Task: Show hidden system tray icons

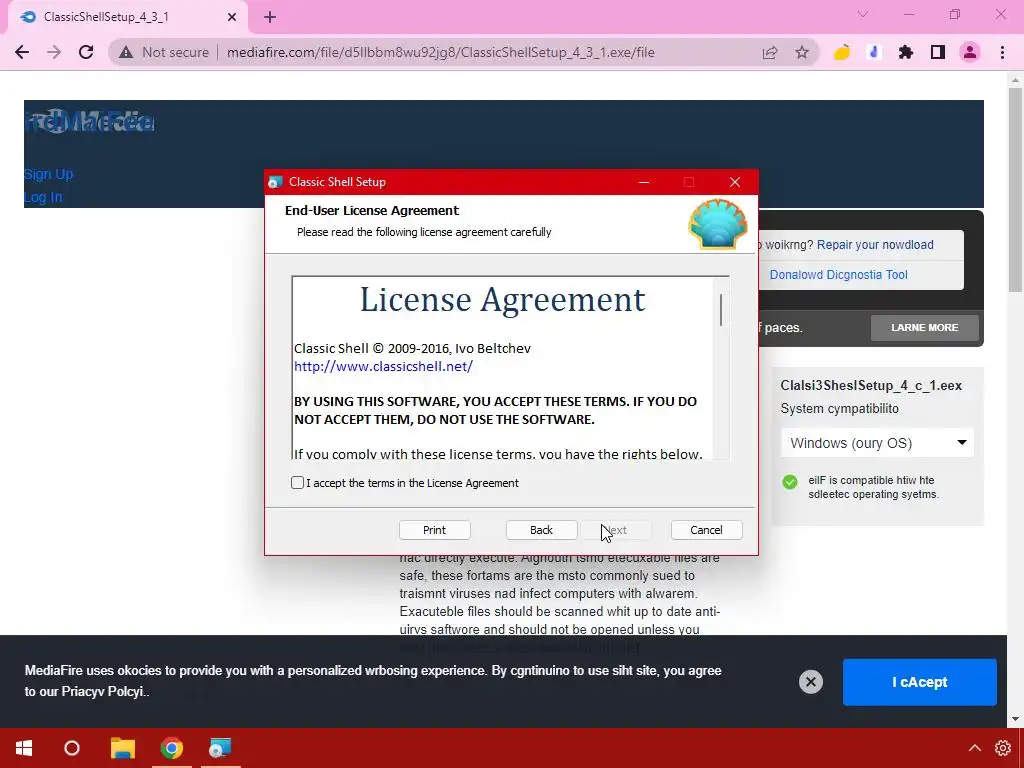Action: 974,748
